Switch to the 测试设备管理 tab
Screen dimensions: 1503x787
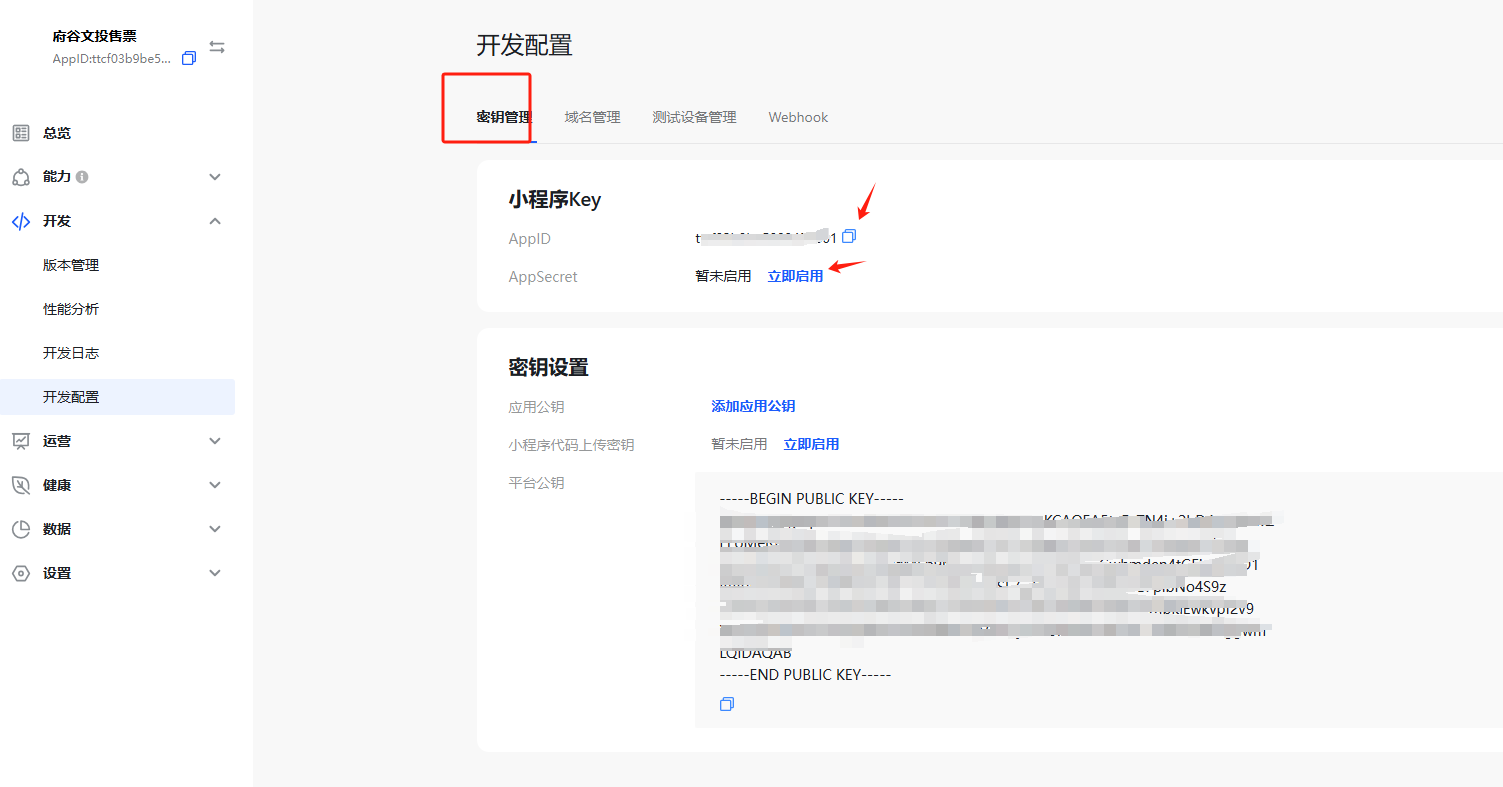694,117
